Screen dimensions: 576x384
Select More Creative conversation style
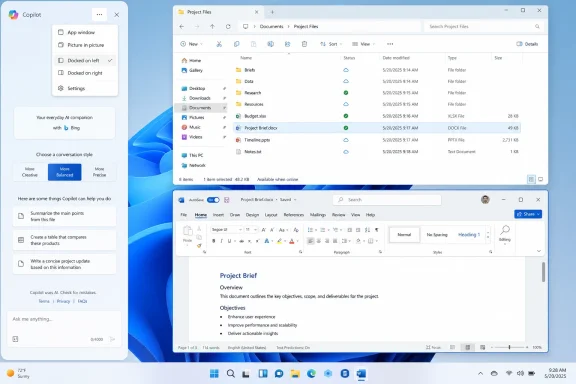(x=30, y=172)
